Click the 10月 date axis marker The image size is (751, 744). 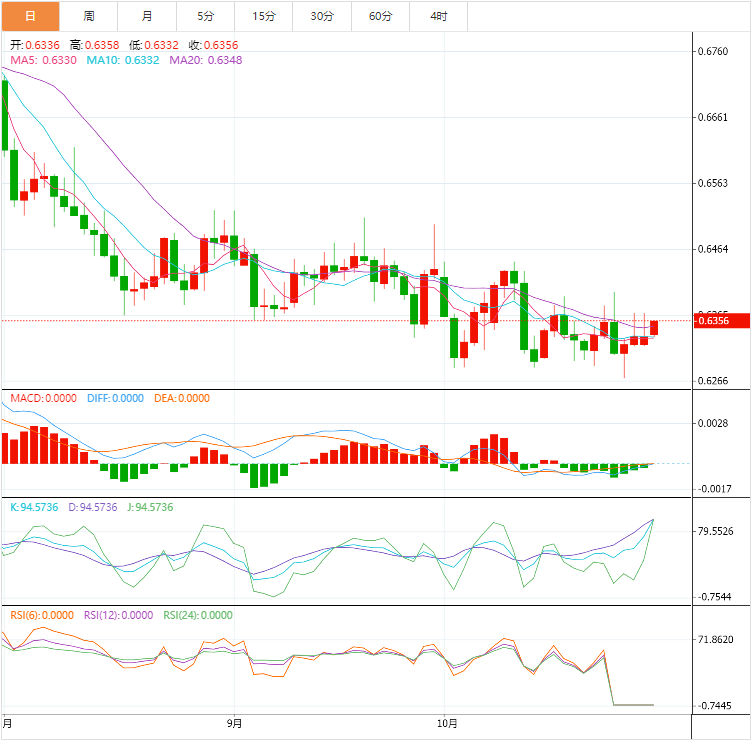pos(449,722)
